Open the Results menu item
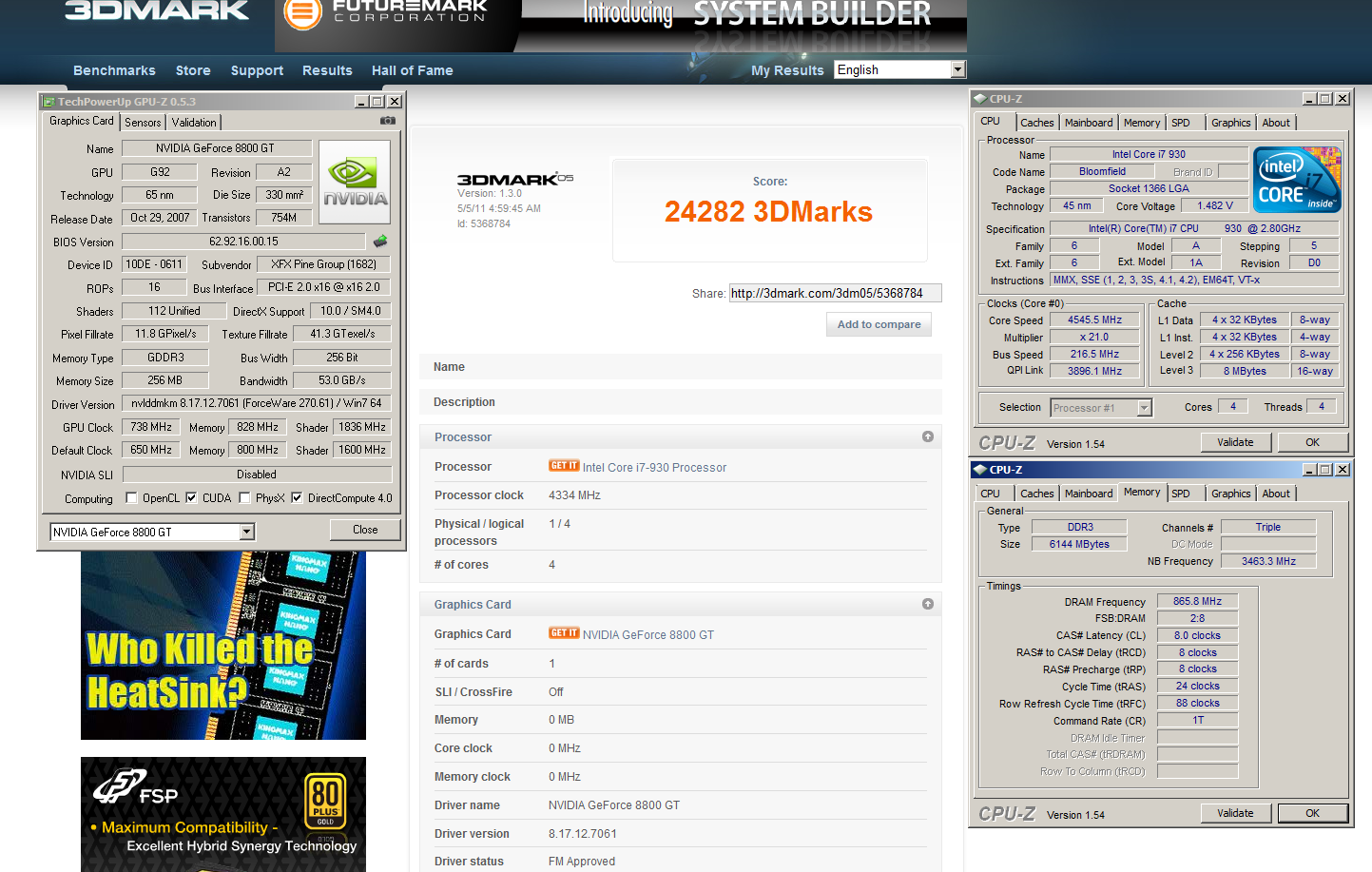 pos(327,70)
